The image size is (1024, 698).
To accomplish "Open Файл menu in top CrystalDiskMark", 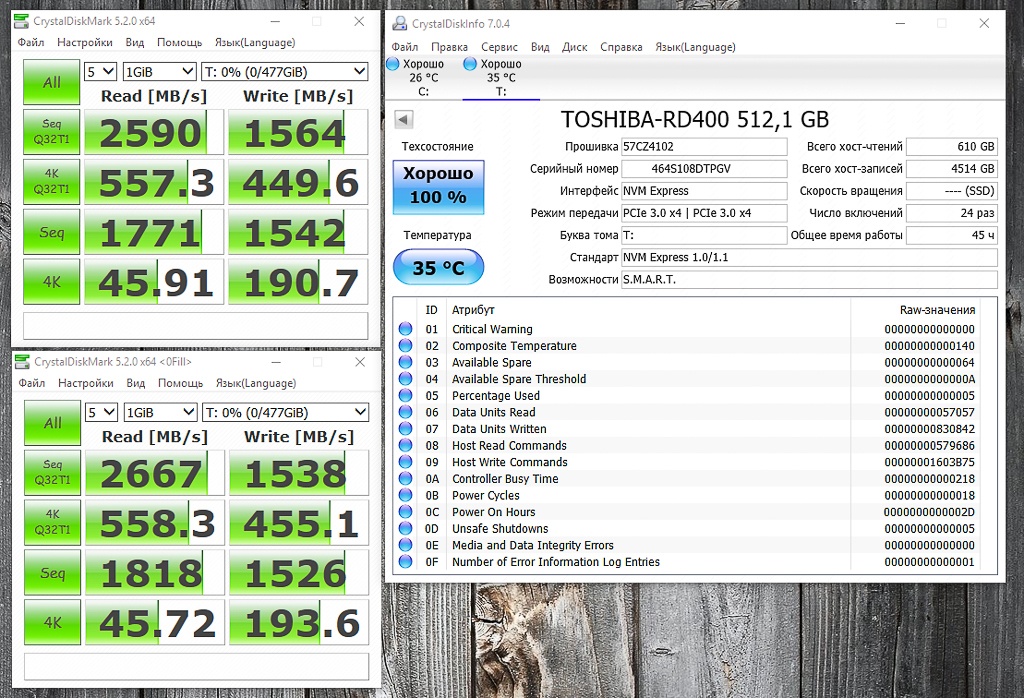I will click(31, 42).
